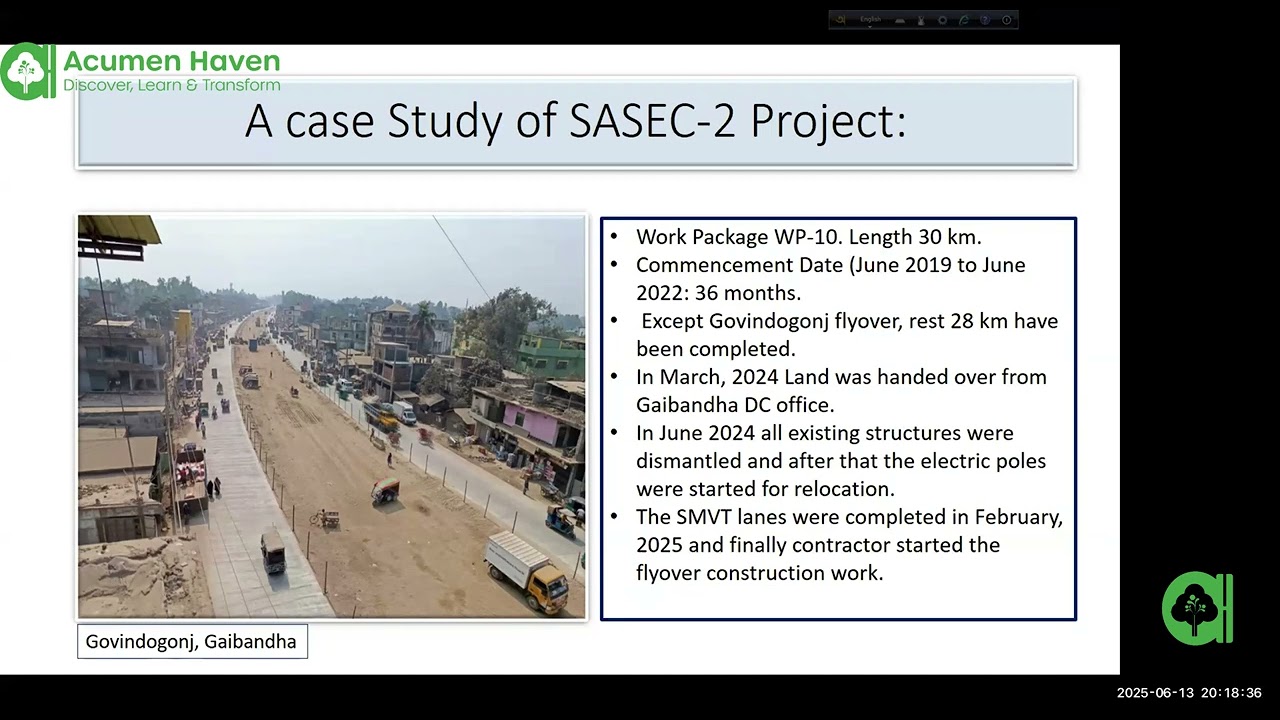Open the English language dropdown in top toolbar

click(871, 21)
